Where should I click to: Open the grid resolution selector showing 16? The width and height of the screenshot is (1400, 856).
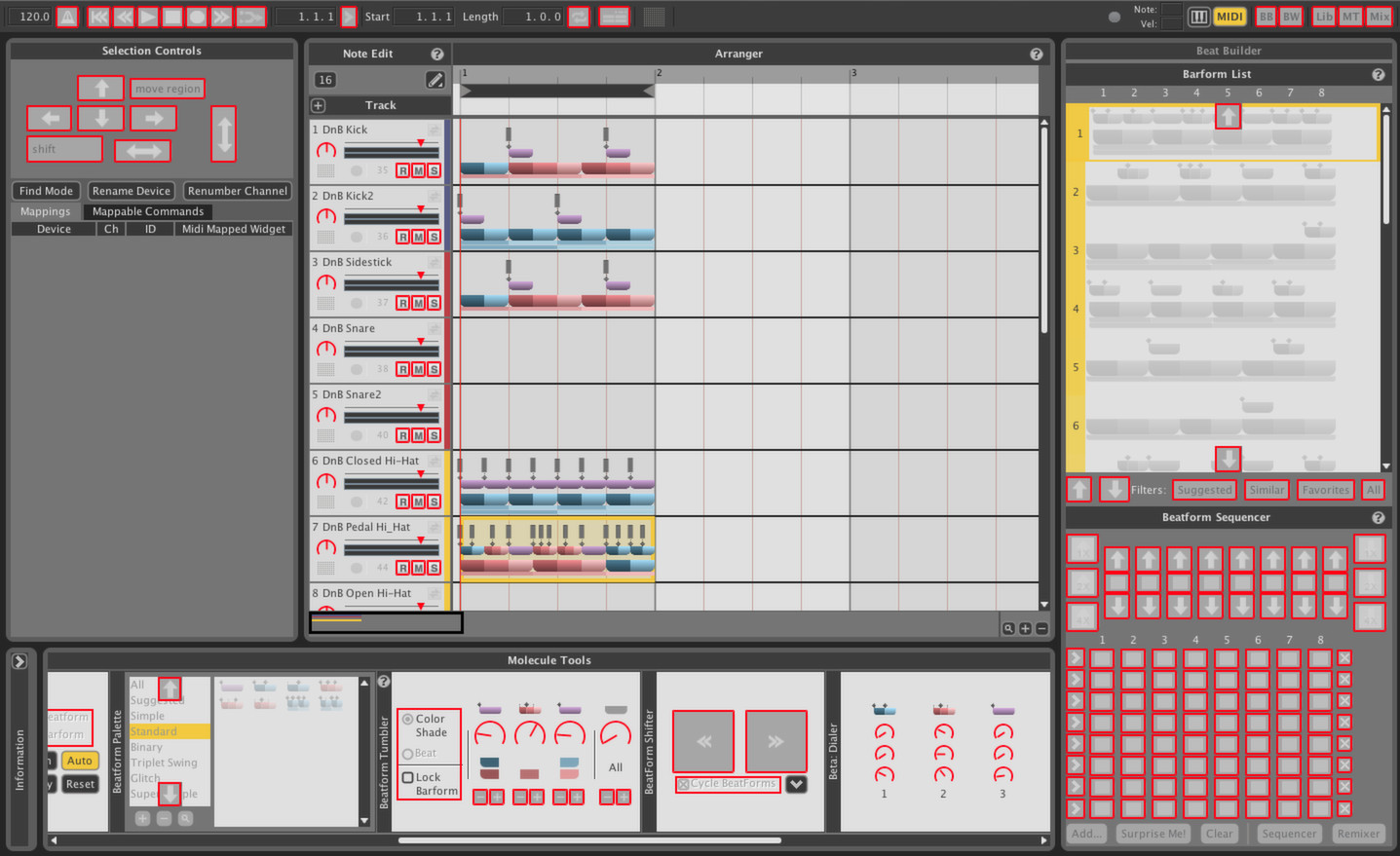[324, 79]
